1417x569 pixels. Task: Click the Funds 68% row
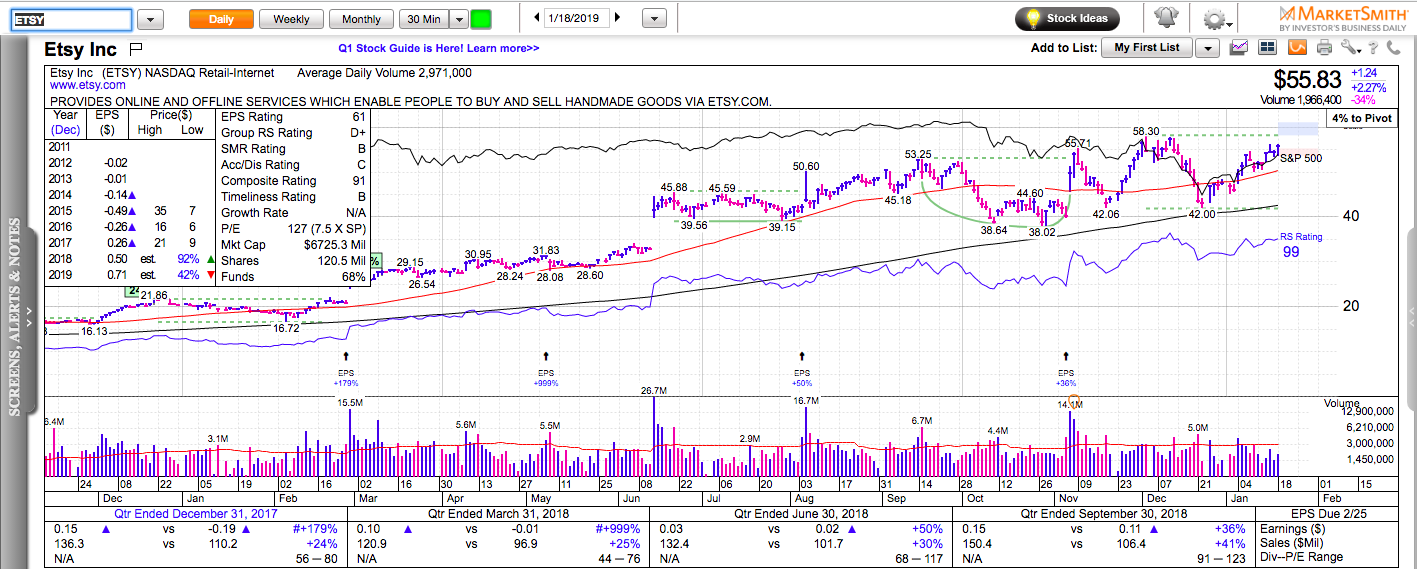[x=293, y=277]
